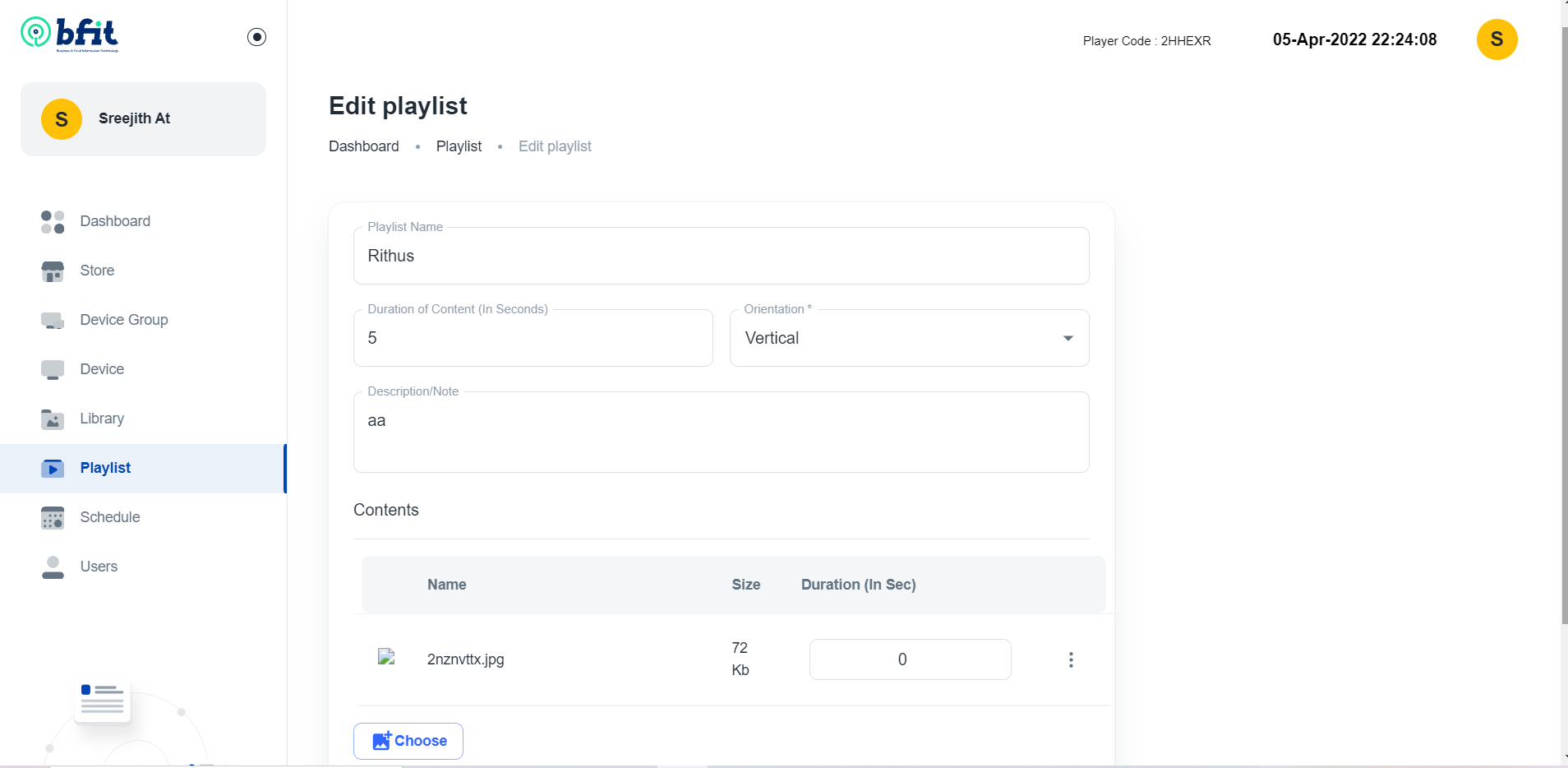Open the Device menu item
This screenshot has height=768, width=1568.
(x=144, y=369)
